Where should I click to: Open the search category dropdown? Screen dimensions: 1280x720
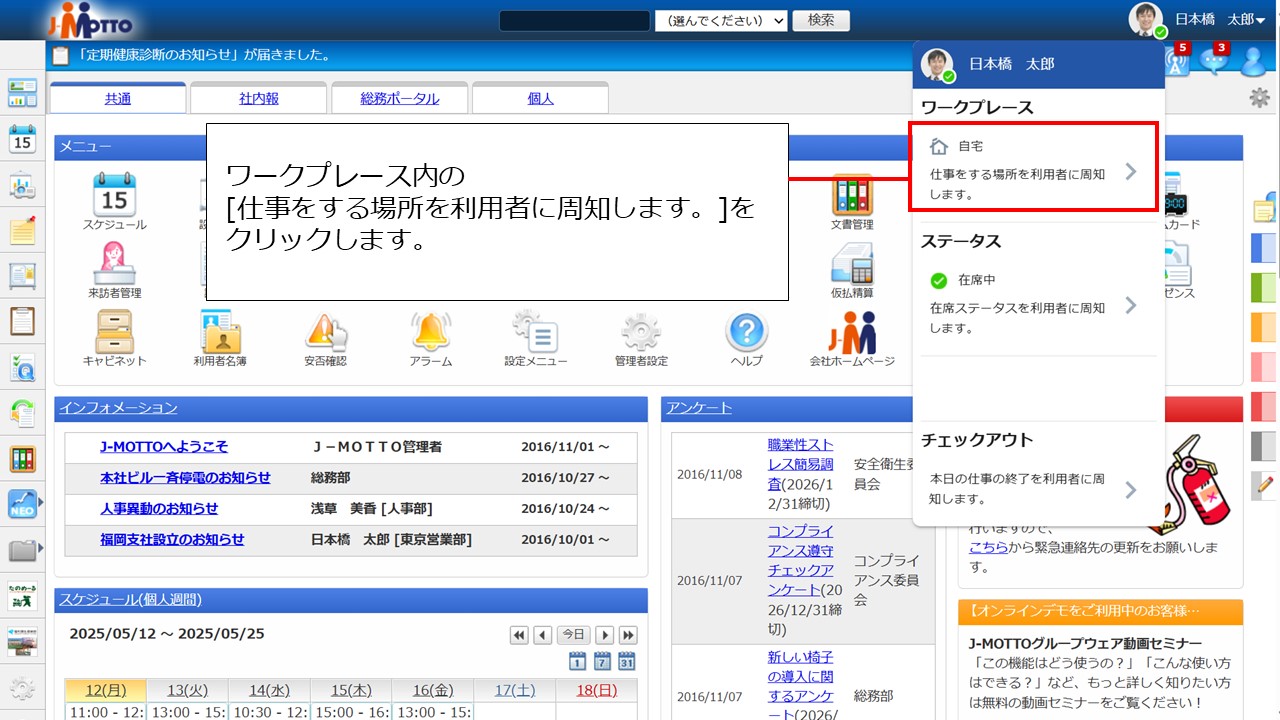click(x=721, y=21)
